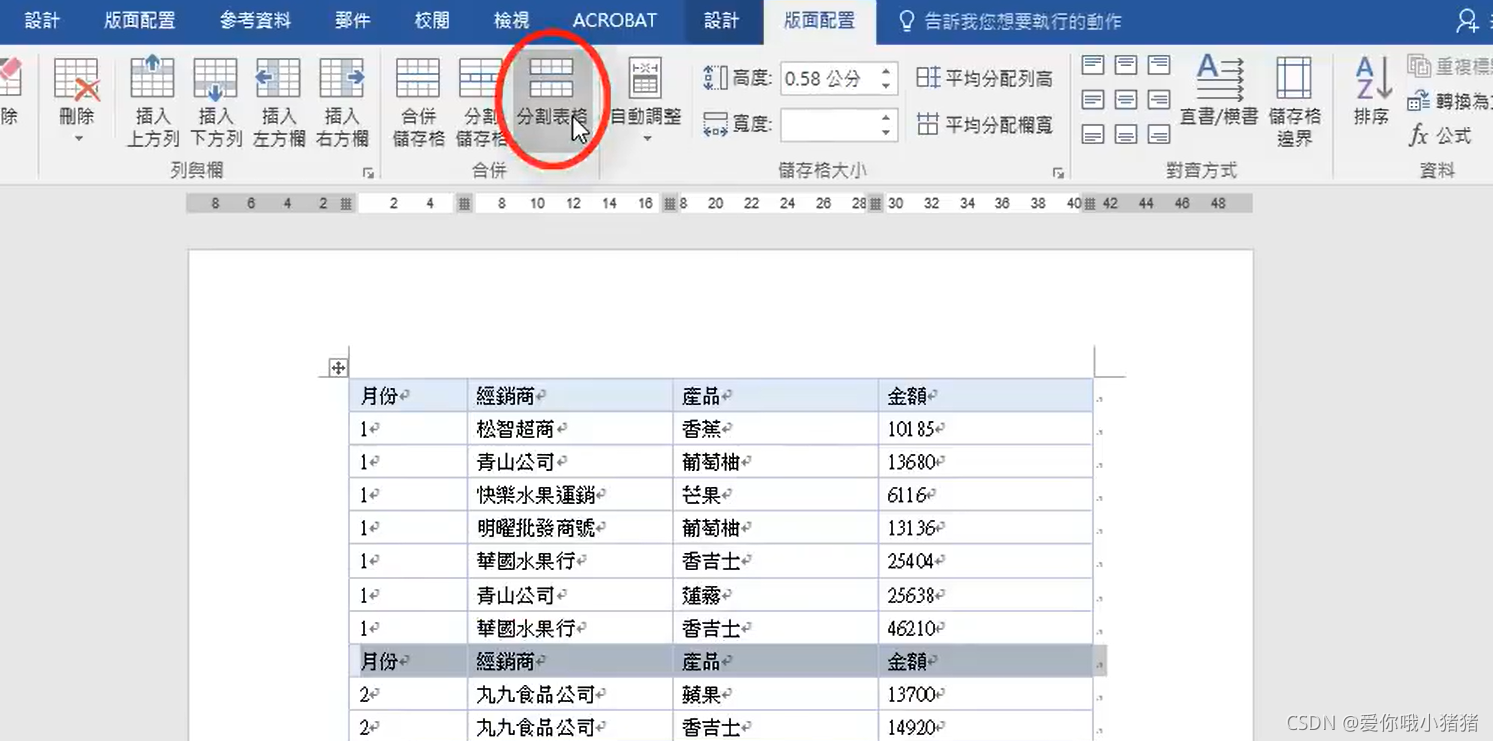Screen dimensions: 1493x741
Task: Click the cell containing 25638
Action: click(x=985, y=595)
